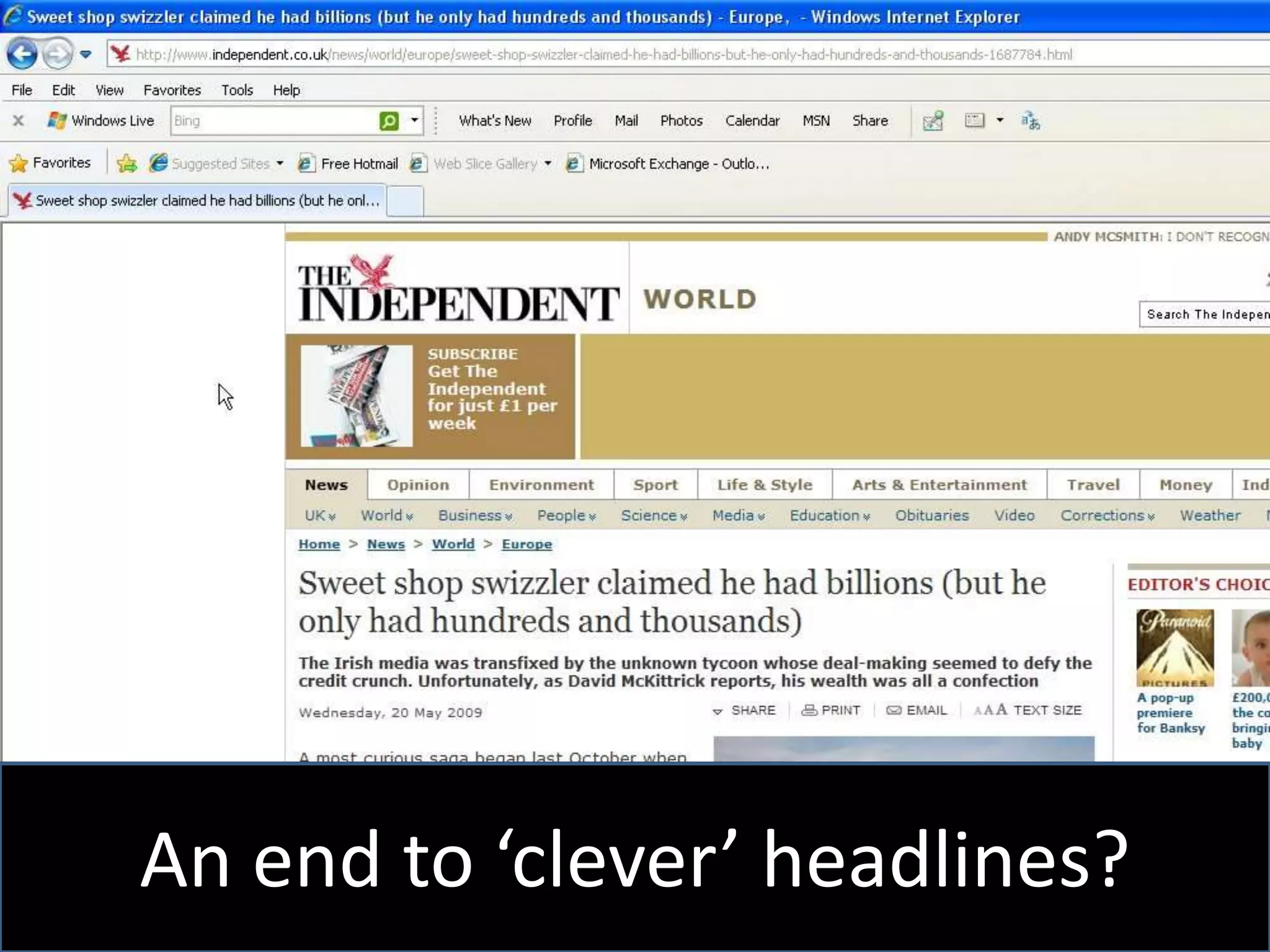Image resolution: width=1270 pixels, height=952 pixels.
Task: Click the Bing search input box
Action: pyautogui.click(x=273, y=121)
